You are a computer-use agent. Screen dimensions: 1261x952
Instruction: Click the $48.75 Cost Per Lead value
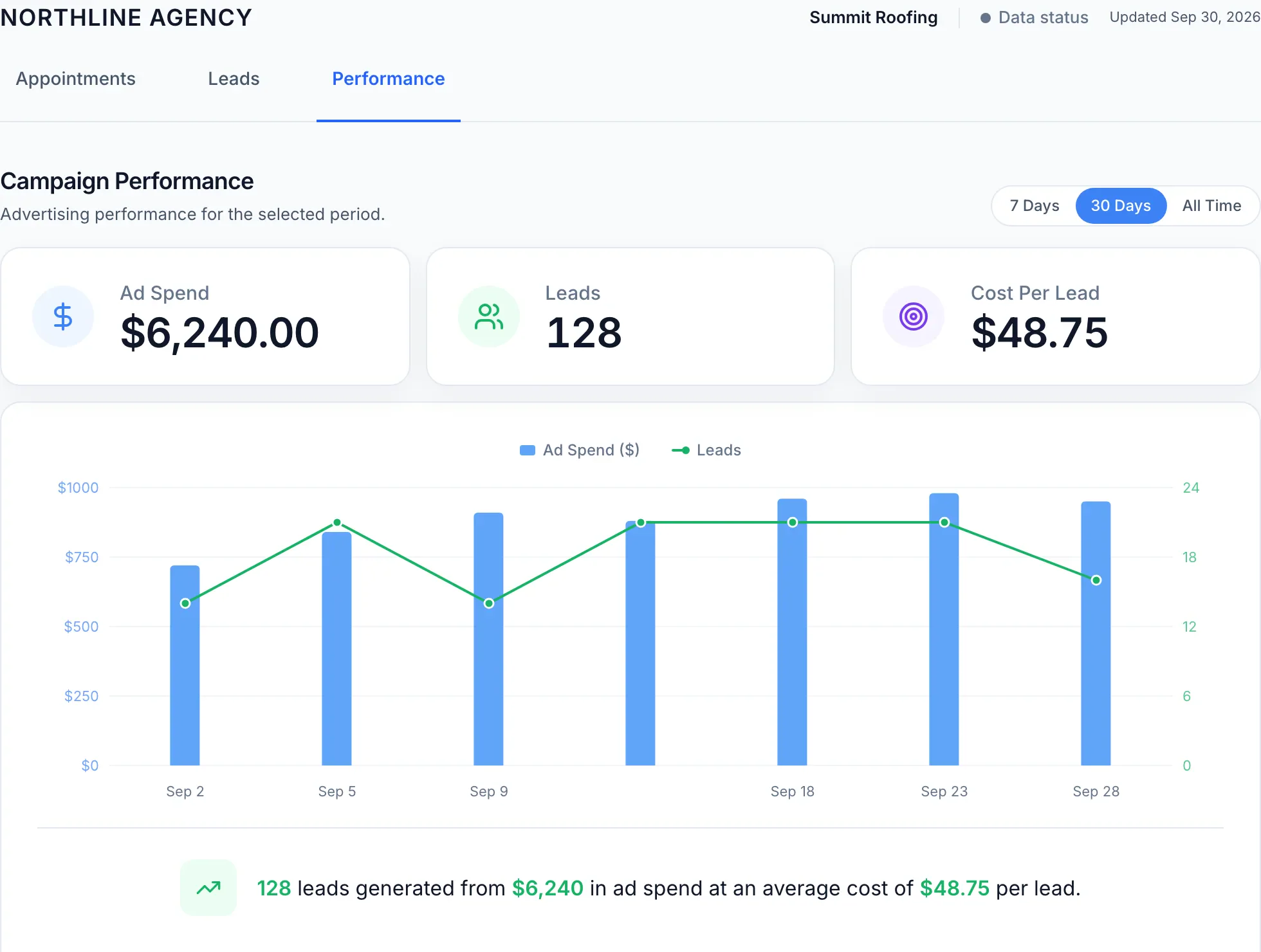(1040, 333)
